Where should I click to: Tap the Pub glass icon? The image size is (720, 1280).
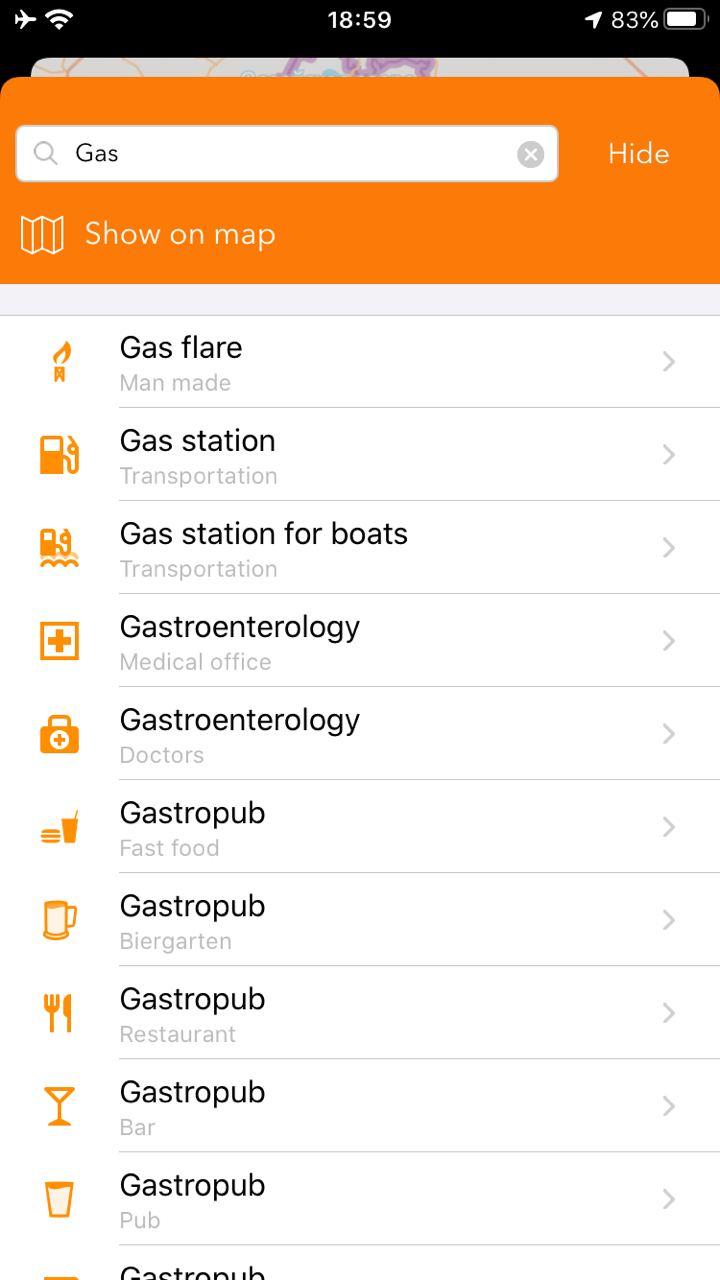click(x=60, y=1199)
